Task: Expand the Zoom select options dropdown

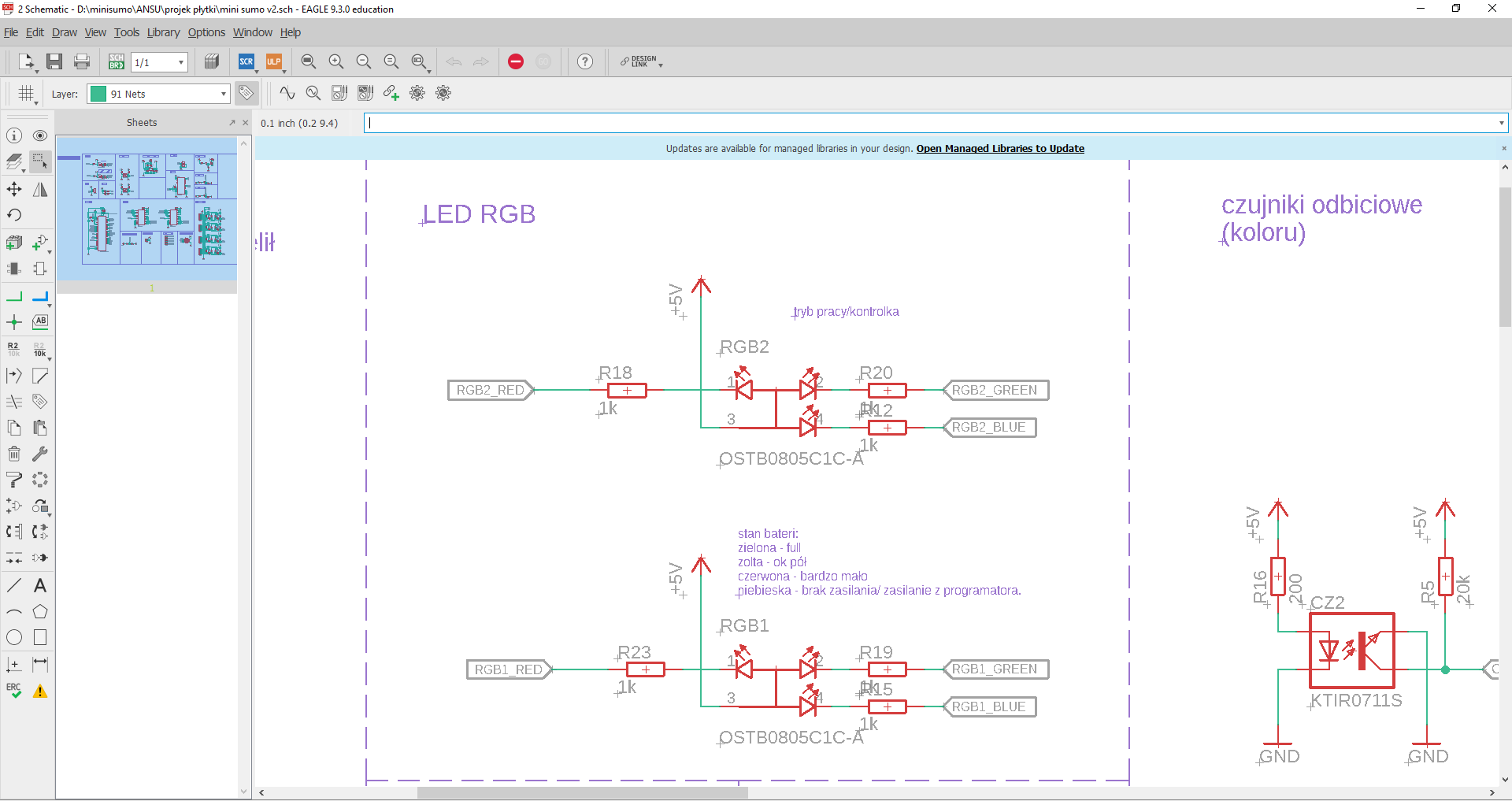Action: (x=429, y=70)
